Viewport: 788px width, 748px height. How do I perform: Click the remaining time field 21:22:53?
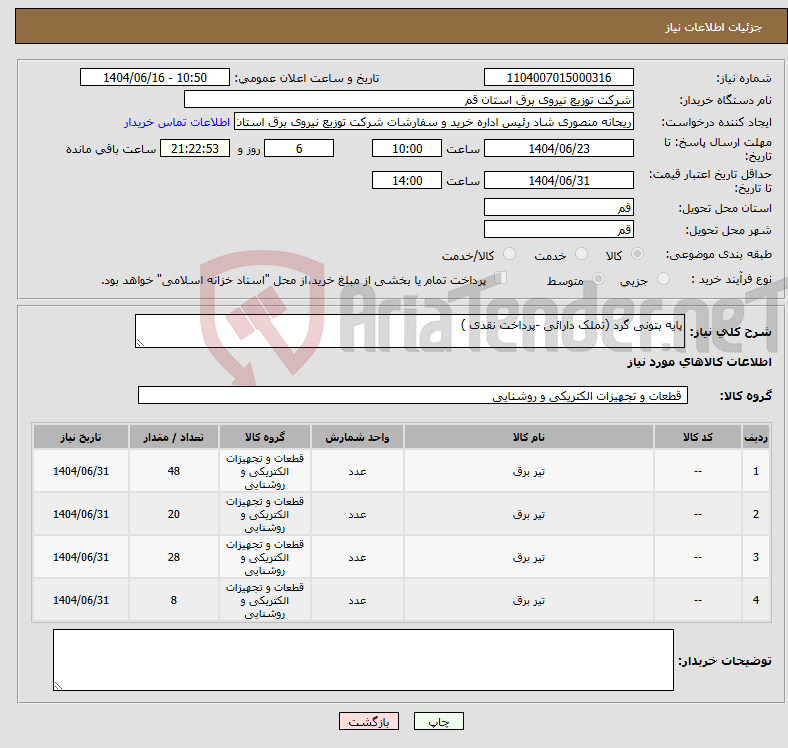pyautogui.click(x=195, y=148)
